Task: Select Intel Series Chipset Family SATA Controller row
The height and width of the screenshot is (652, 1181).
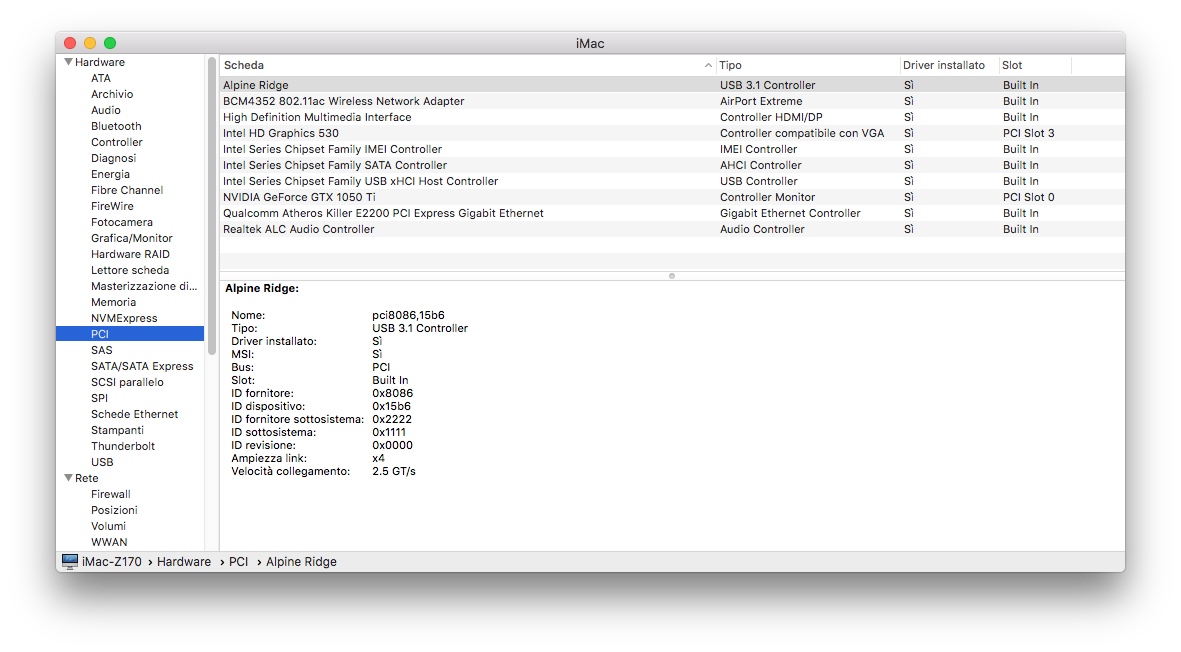Action: pos(672,165)
